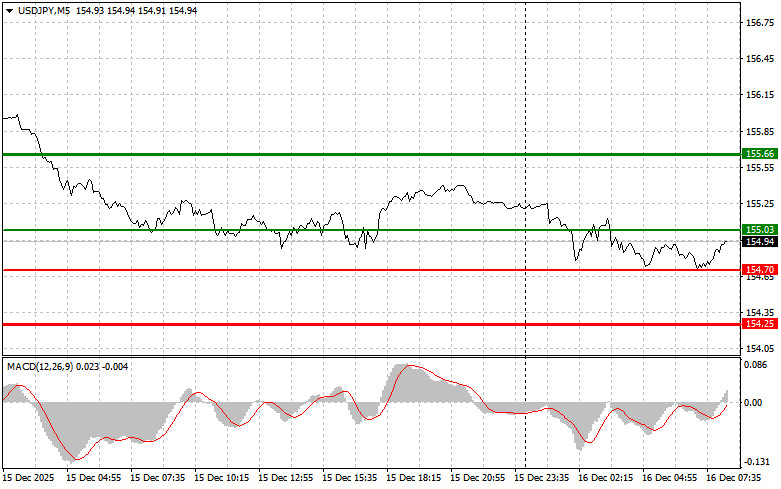Select the 155.03 green price label
The width and height of the screenshot is (781, 489).
(760, 230)
